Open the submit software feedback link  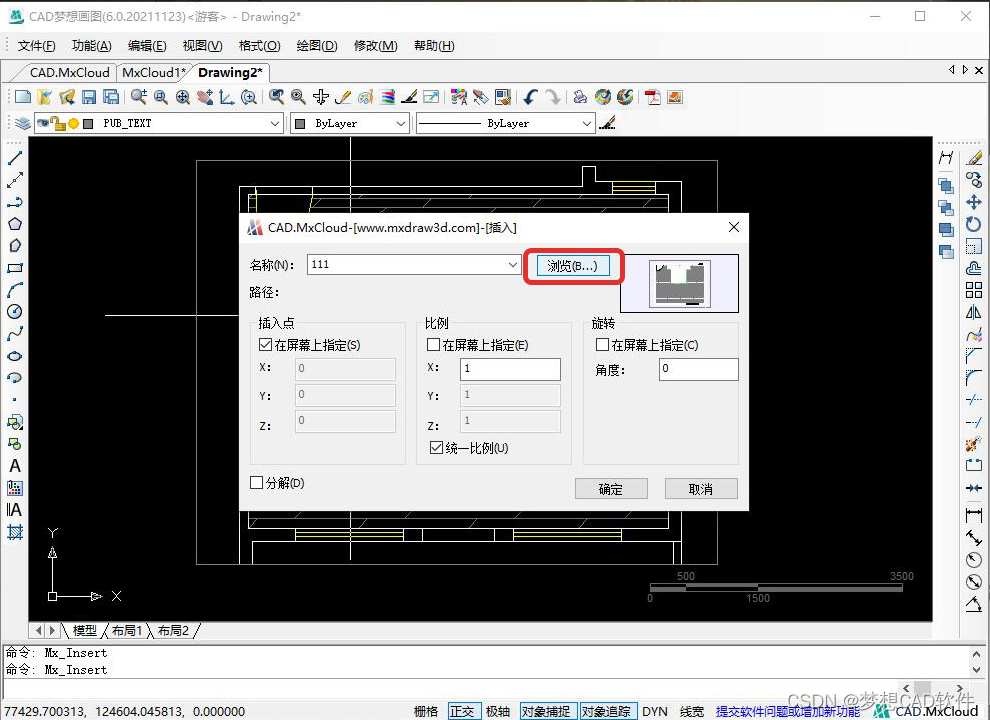point(787,711)
